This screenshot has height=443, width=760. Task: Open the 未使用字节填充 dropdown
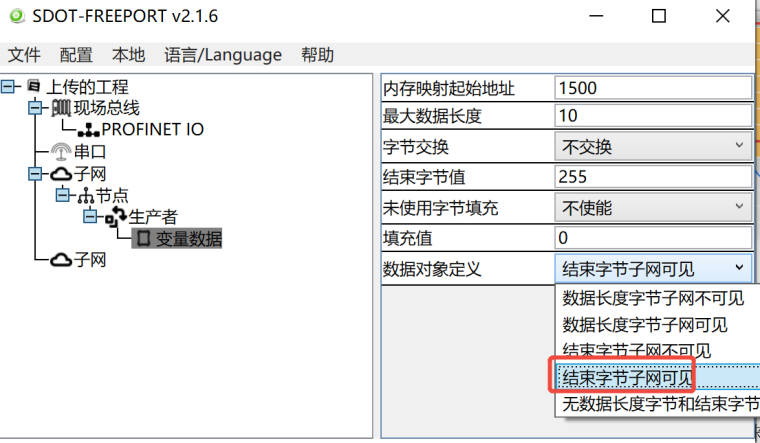point(652,207)
